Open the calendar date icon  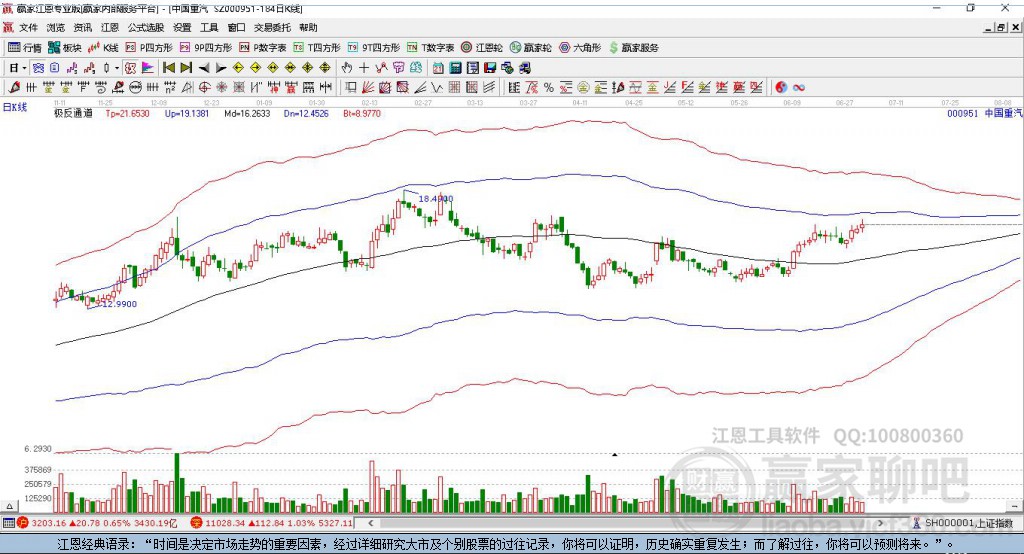point(438,68)
